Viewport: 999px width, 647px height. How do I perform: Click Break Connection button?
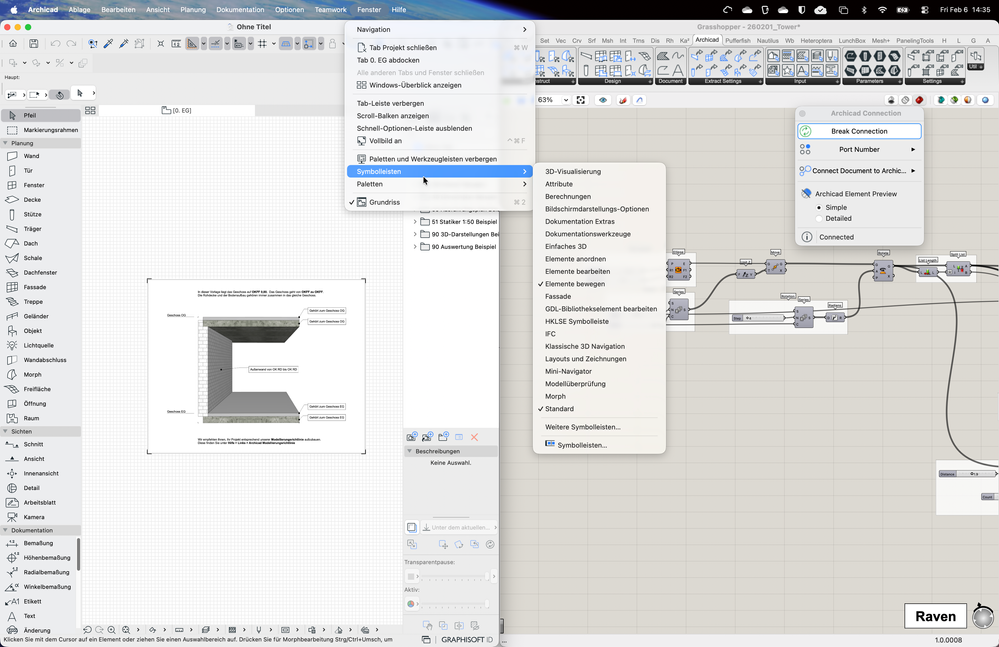pyautogui.click(x=859, y=131)
